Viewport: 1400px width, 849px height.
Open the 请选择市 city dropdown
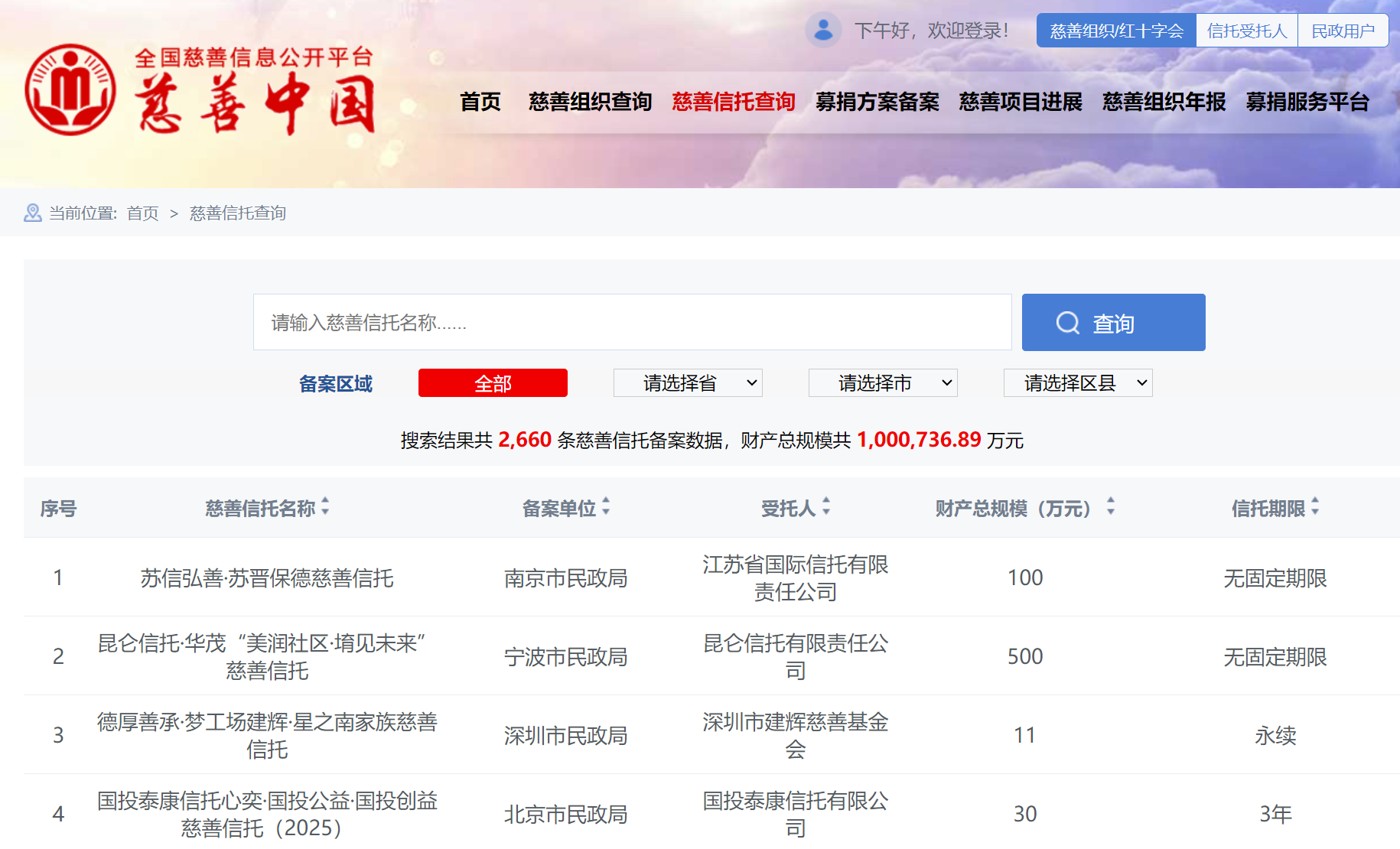[x=883, y=383]
